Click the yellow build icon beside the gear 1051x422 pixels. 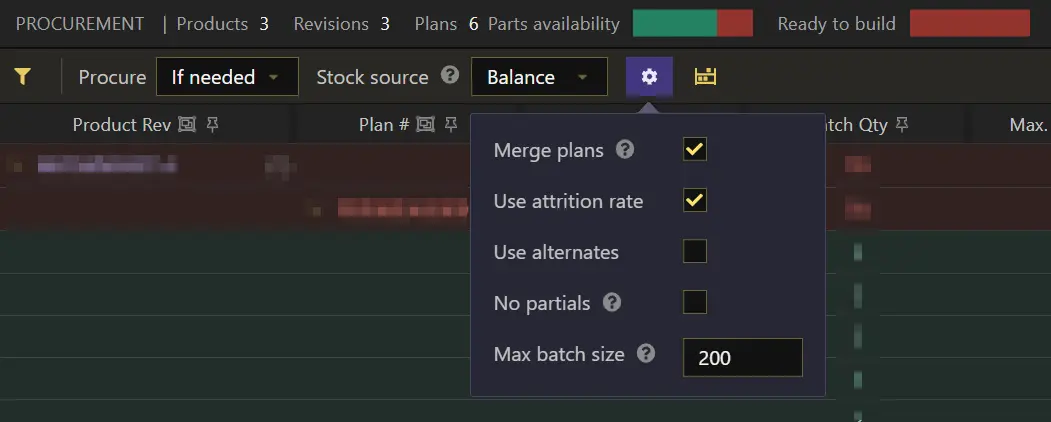[x=706, y=76]
